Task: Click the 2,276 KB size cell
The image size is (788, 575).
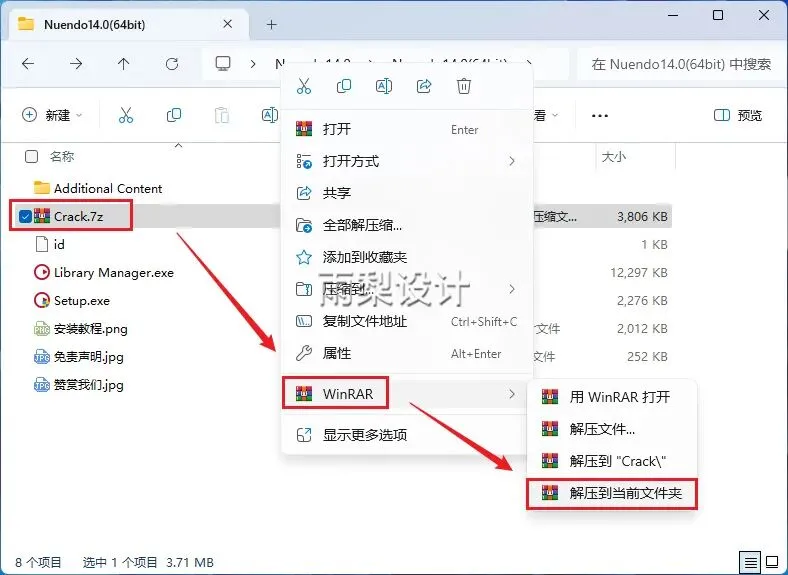Action: [x=642, y=301]
